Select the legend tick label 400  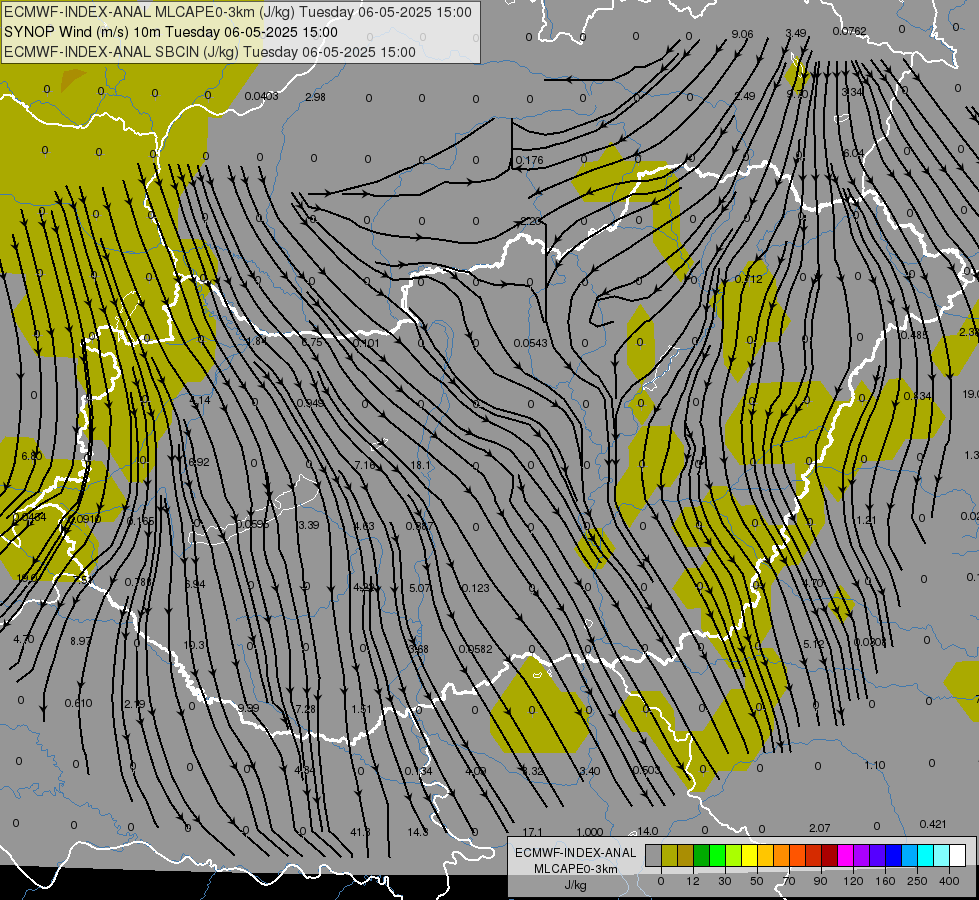949,881
